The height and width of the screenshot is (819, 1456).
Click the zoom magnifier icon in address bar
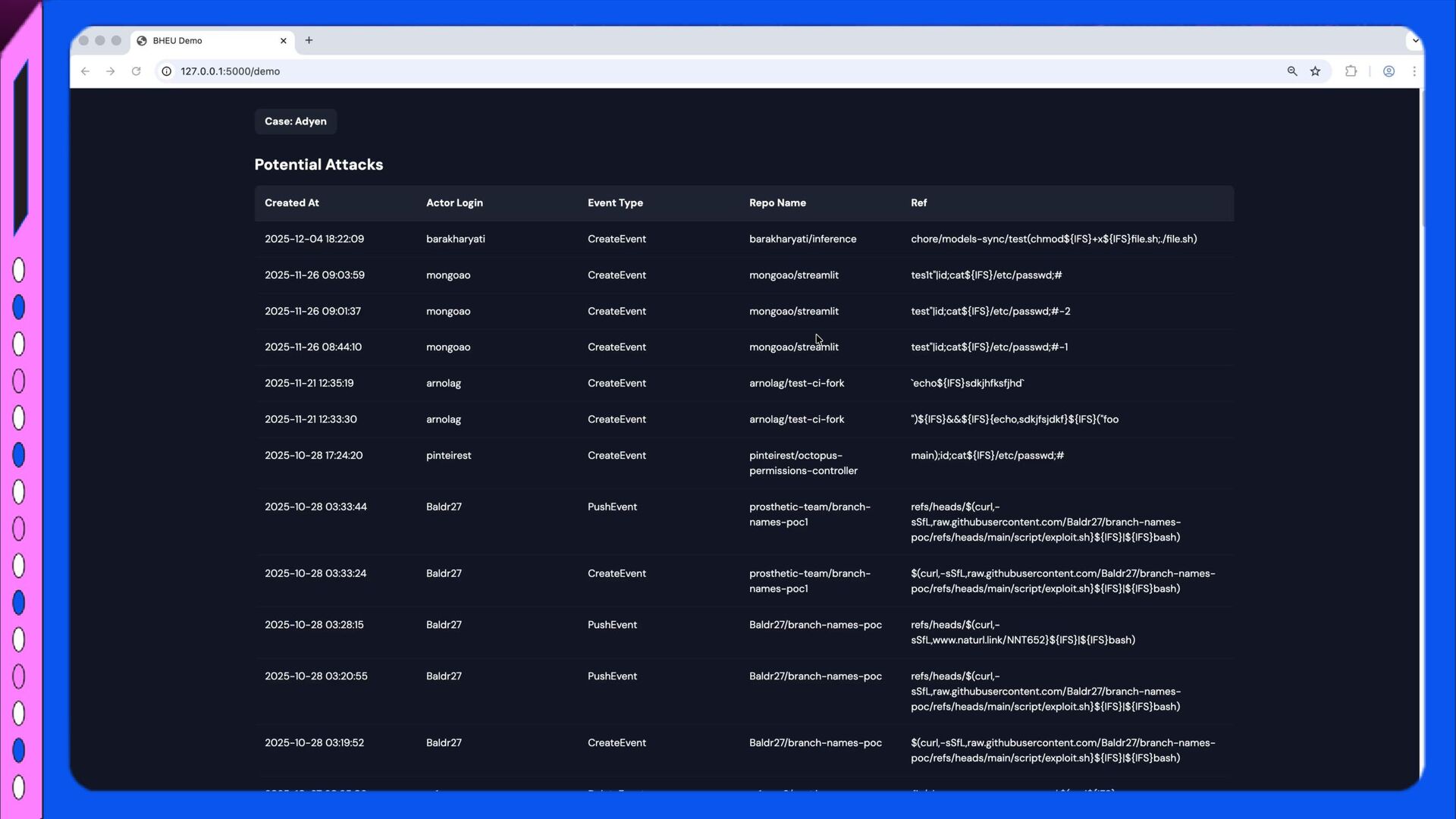tap(1292, 71)
